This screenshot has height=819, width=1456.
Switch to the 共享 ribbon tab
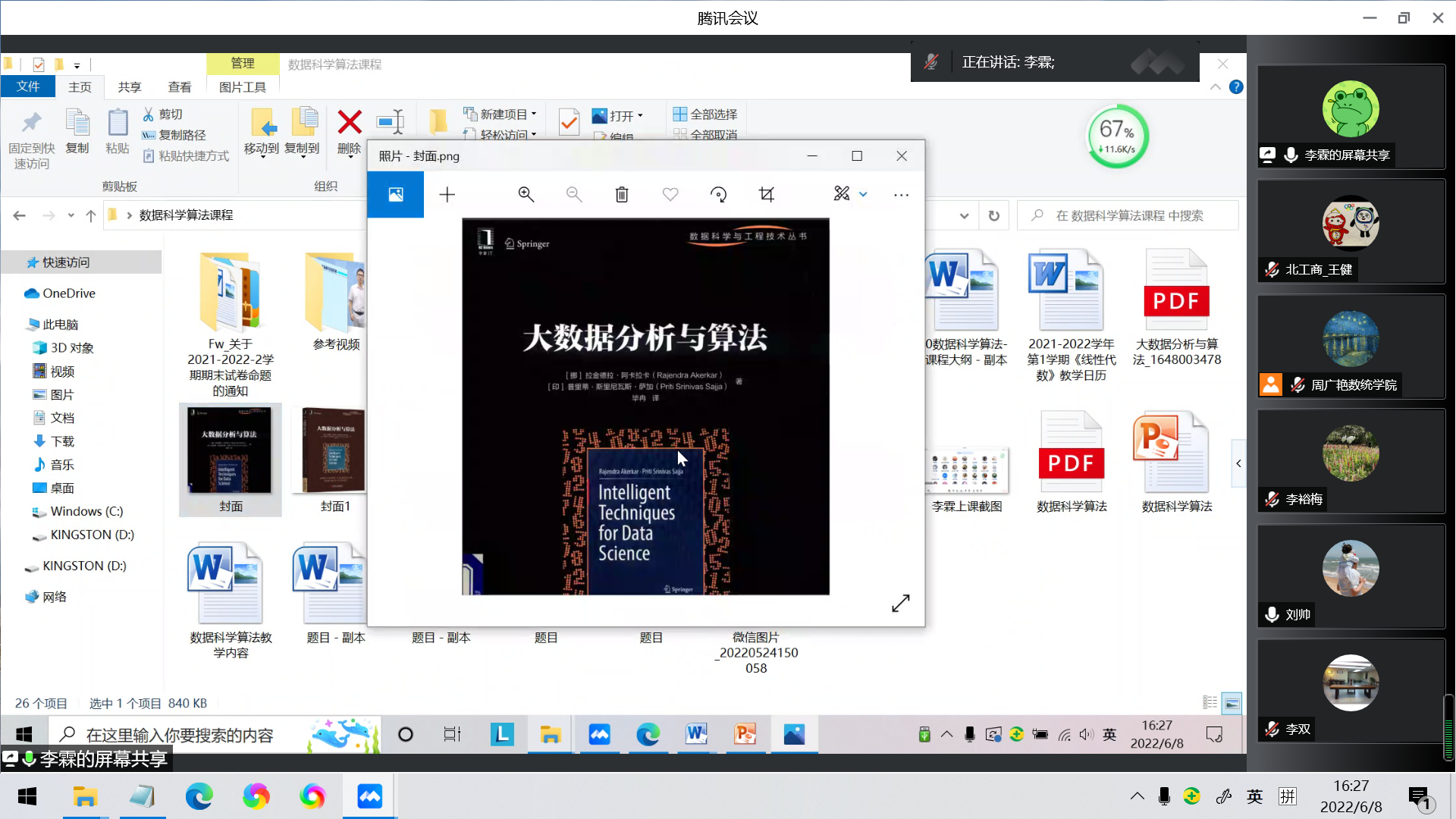[130, 87]
